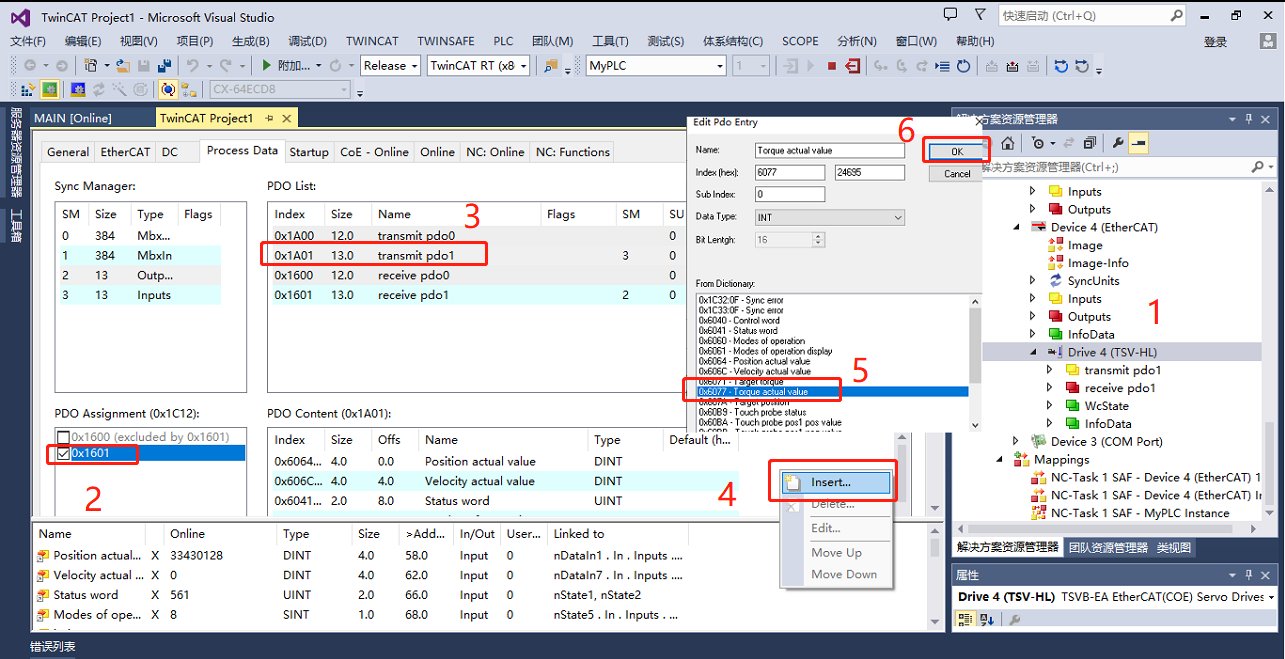Click Solution Explorer Properties wrench icon
This screenshot has height=659, width=1285.
tap(1118, 143)
